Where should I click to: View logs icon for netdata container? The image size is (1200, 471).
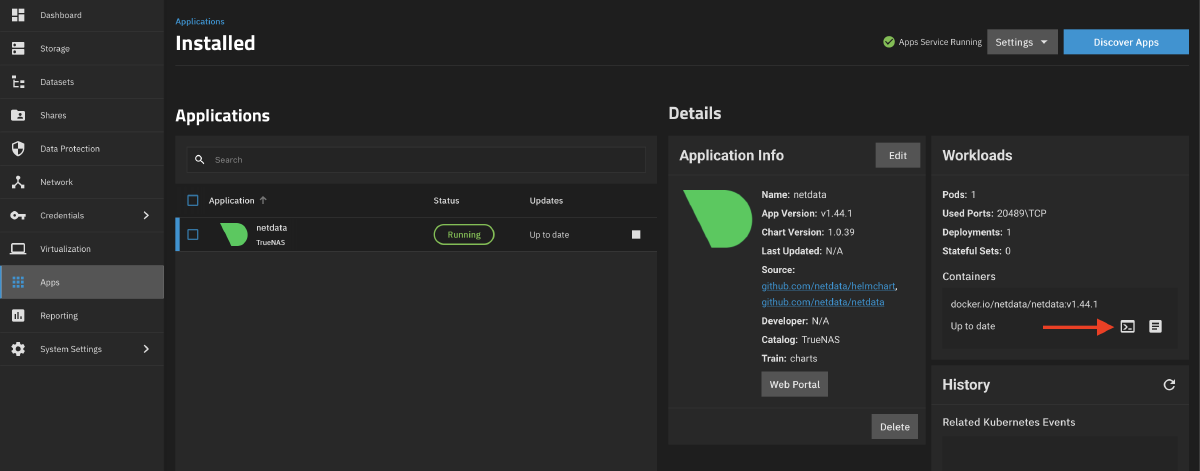pos(1155,326)
